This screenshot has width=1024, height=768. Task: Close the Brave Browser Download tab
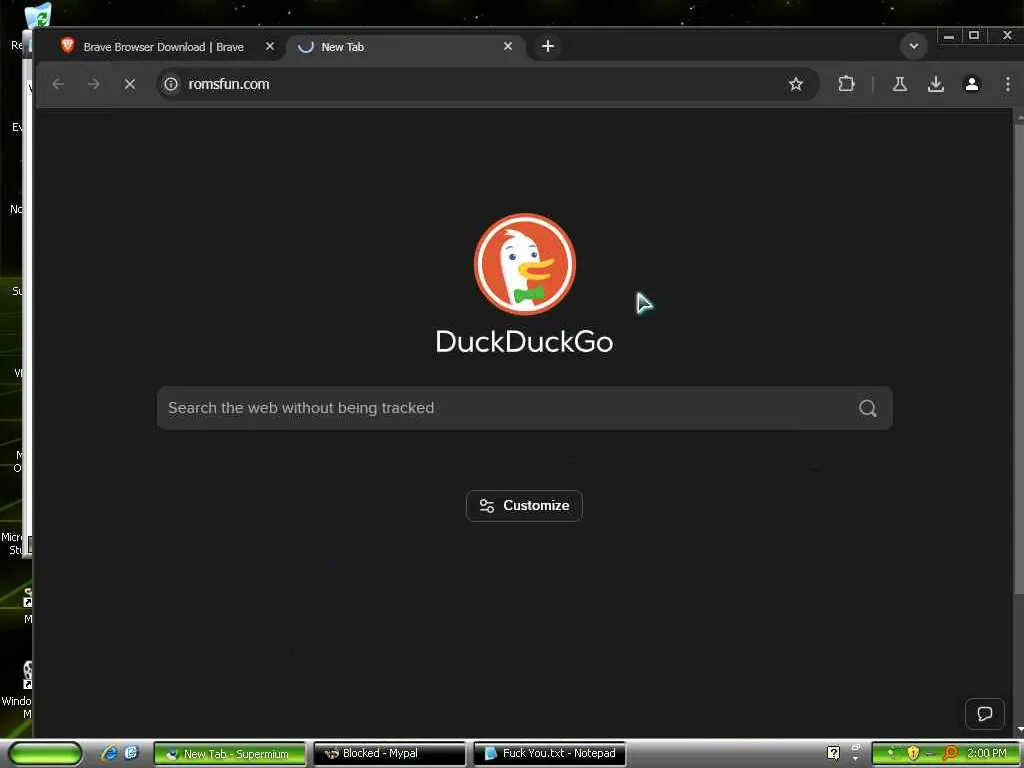click(x=270, y=46)
